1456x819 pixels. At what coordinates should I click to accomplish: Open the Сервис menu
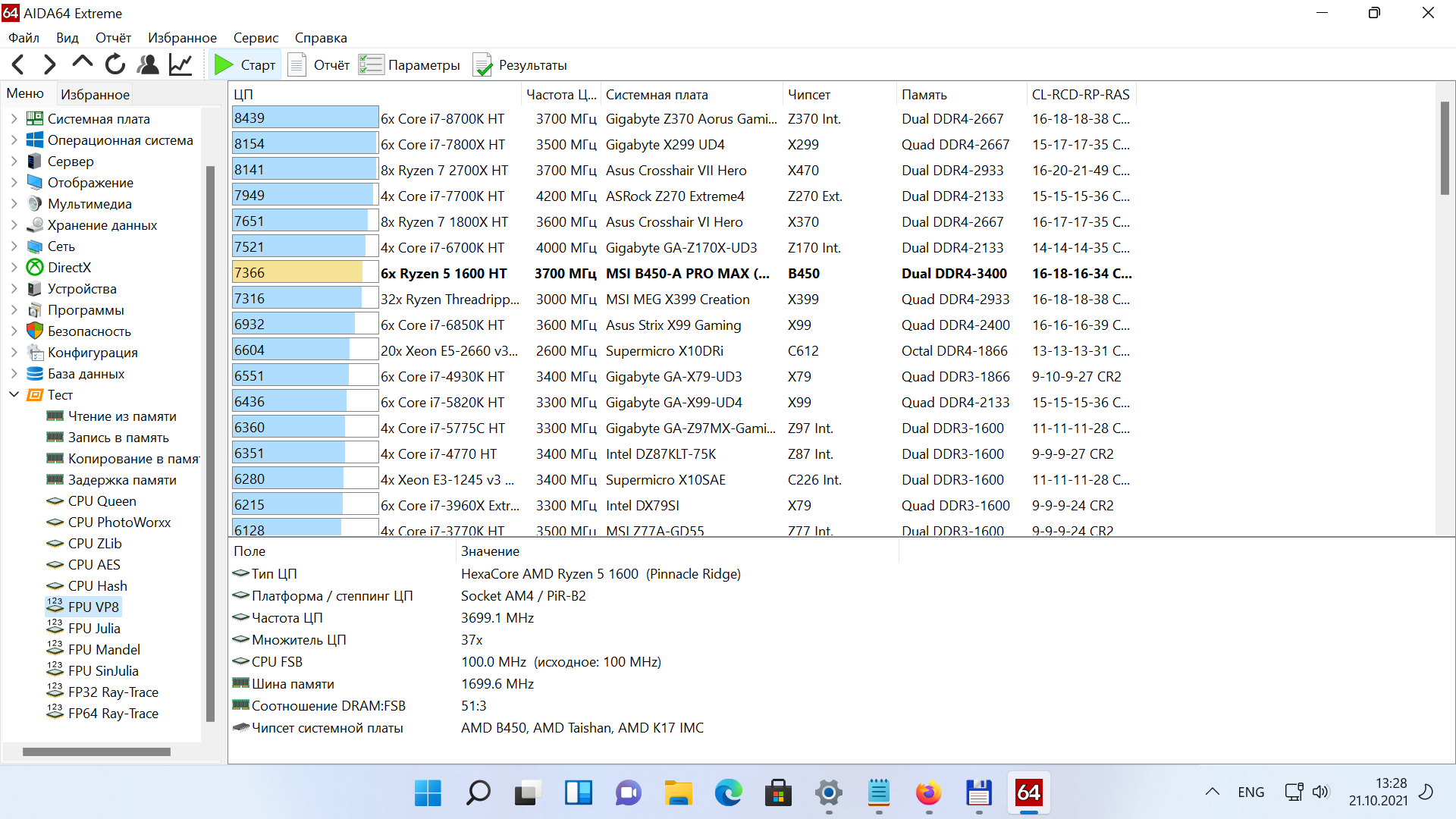[256, 38]
